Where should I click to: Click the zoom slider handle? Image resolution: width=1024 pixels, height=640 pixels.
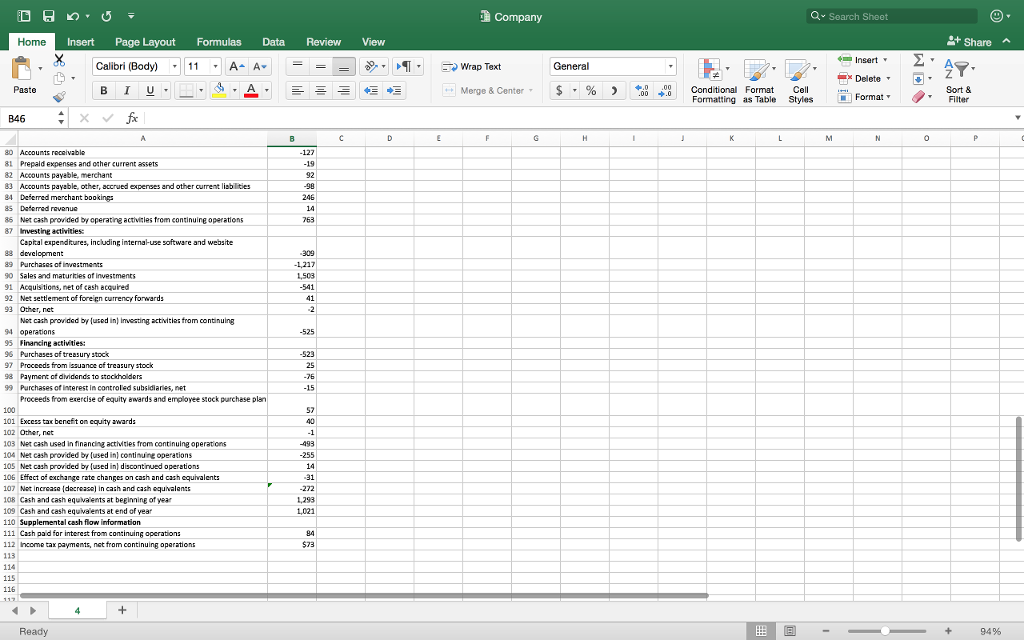tap(885, 631)
